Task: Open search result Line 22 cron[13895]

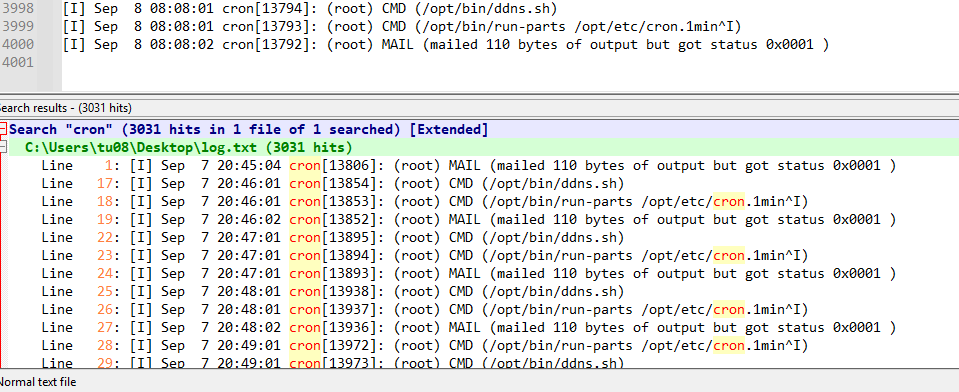Action: click(333, 237)
